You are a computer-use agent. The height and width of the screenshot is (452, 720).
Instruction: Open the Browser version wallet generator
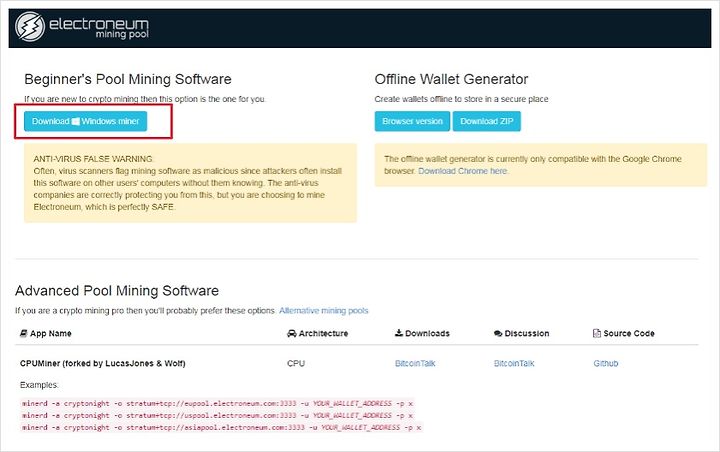[x=412, y=121]
